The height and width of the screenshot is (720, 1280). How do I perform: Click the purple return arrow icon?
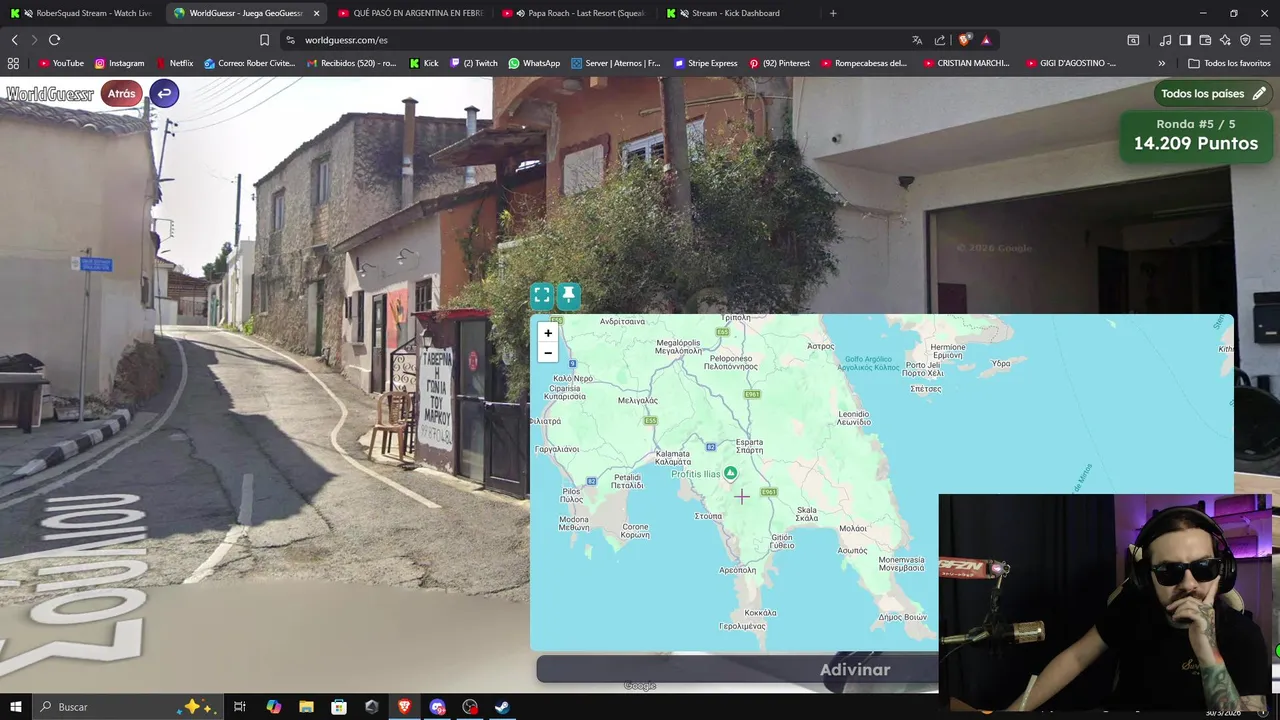(x=164, y=94)
